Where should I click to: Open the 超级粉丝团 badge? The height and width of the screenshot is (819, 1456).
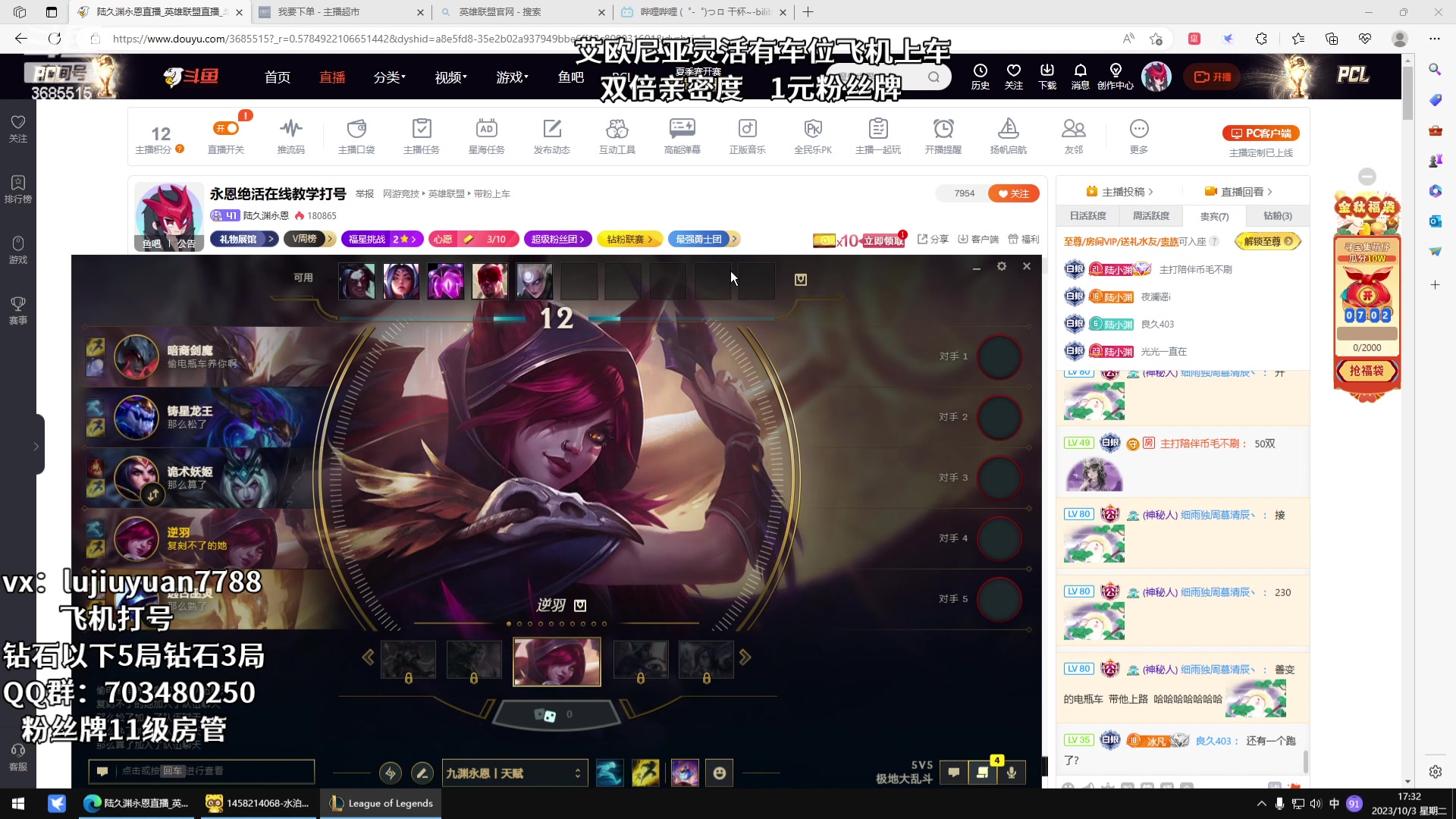(558, 239)
